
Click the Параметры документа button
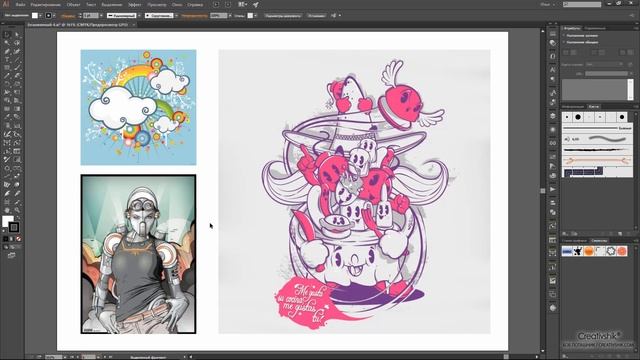tap(283, 16)
